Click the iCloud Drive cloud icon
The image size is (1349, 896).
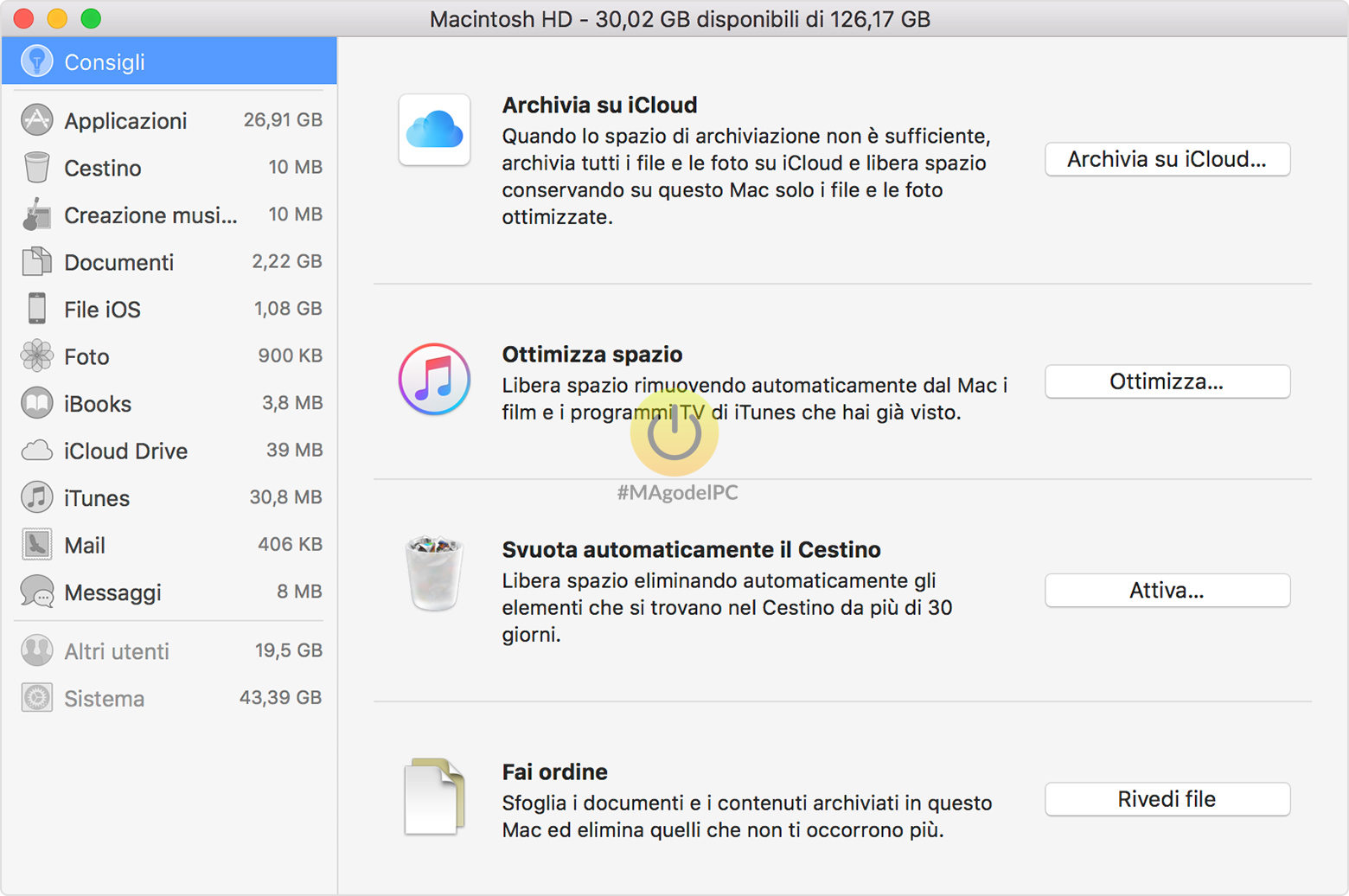pyautogui.click(x=36, y=451)
